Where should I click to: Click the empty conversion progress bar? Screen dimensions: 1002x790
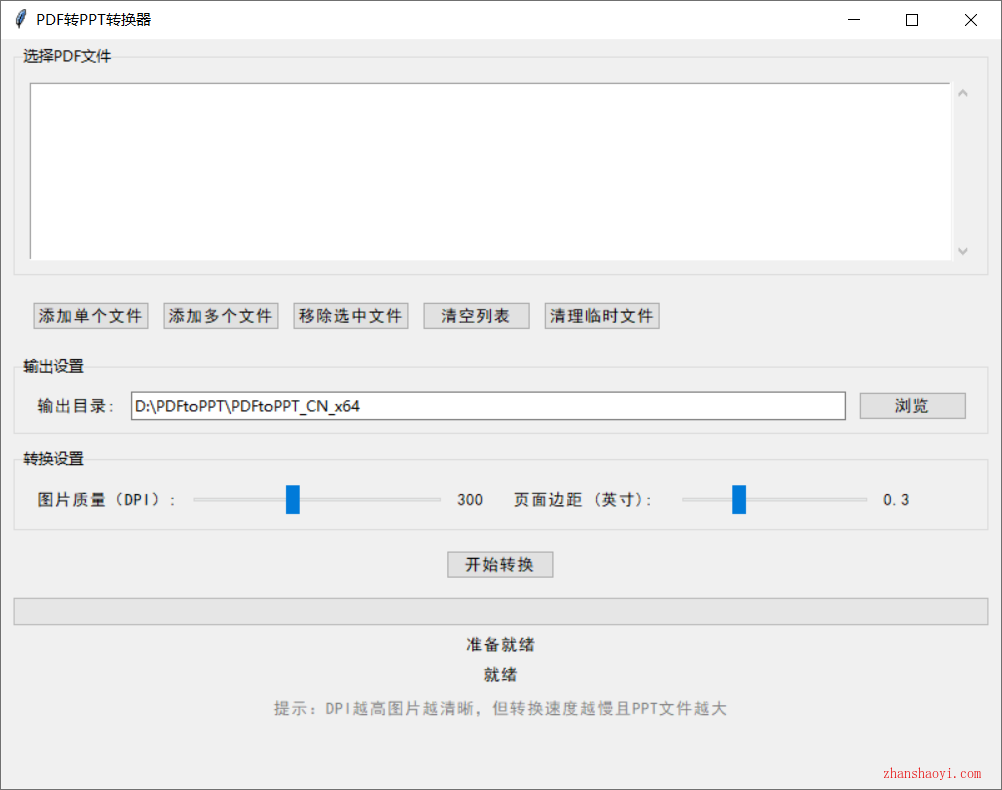click(x=500, y=612)
